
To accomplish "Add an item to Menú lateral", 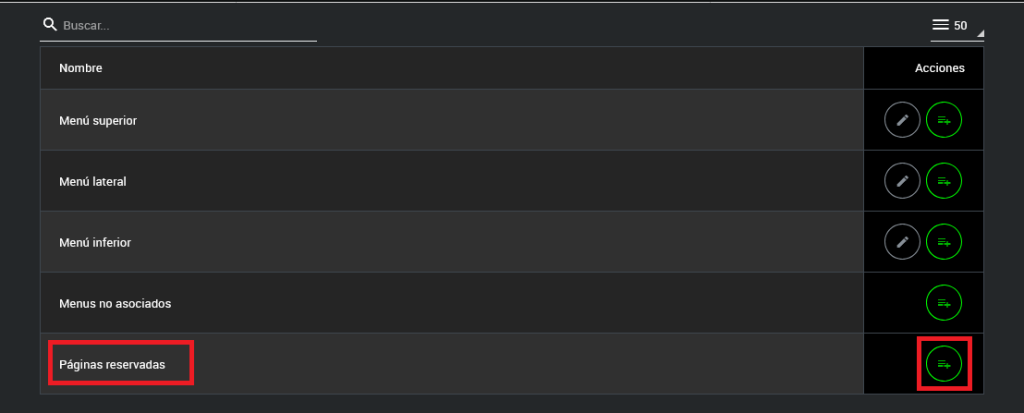I will click(x=944, y=181).
